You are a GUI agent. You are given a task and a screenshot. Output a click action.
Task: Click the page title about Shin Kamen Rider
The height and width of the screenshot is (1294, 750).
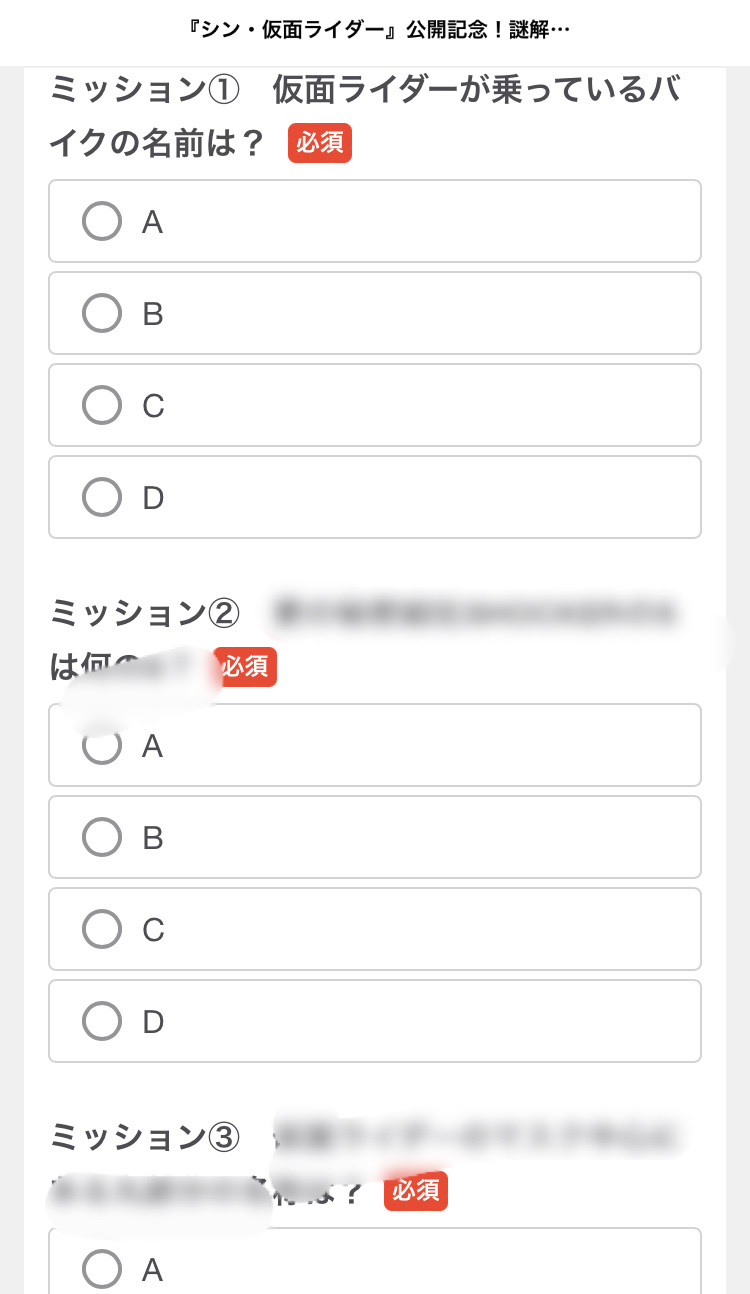pos(375,31)
